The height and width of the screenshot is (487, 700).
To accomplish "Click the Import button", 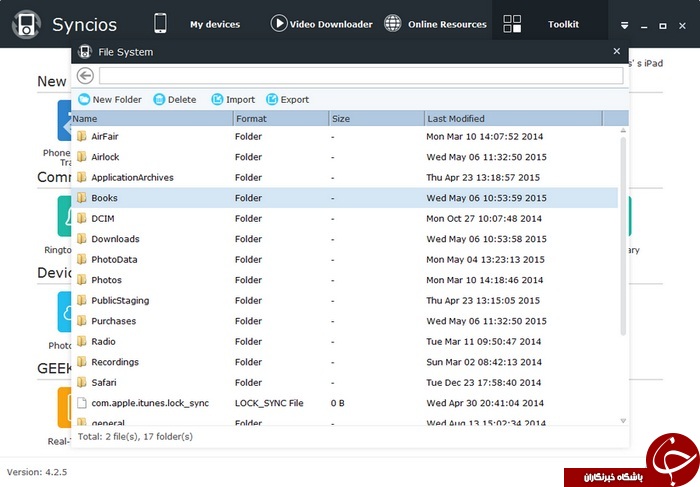I will (x=233, y=100).
